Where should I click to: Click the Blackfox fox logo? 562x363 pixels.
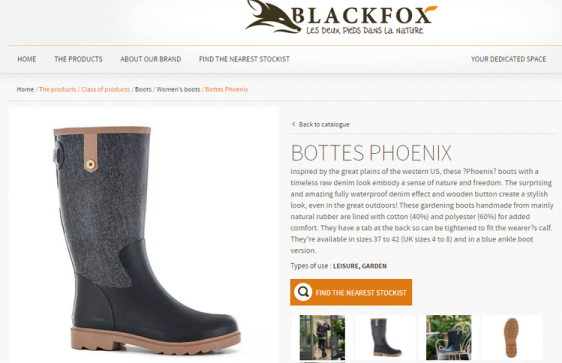341,17
